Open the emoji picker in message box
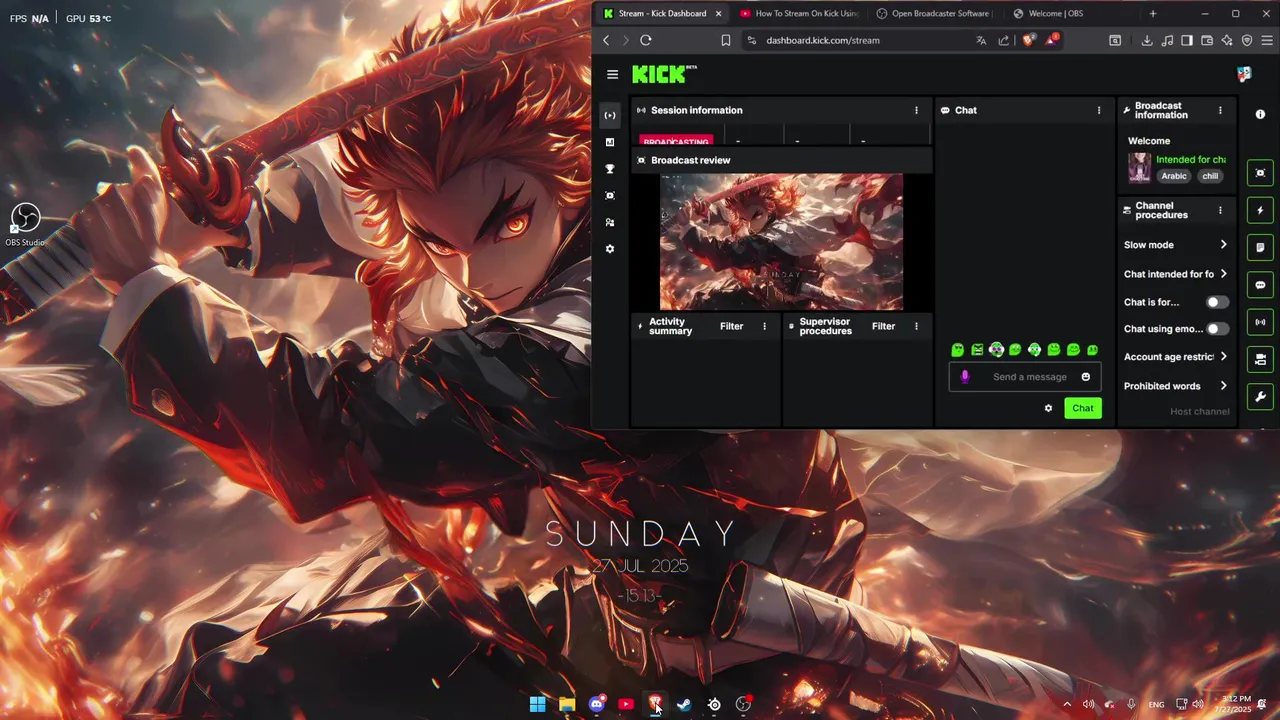The height and width of the screenshot is (720, 1280). tap(1086, 377)
